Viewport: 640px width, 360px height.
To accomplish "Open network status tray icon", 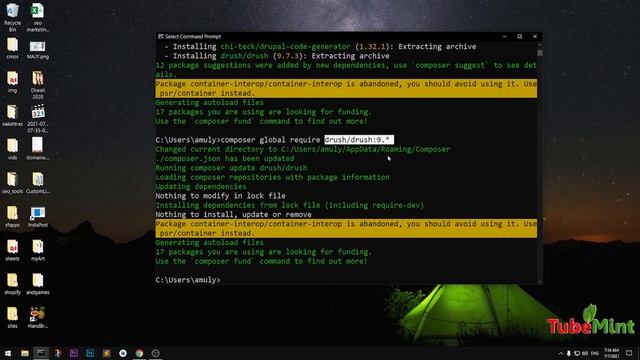I will coord(577,353).
